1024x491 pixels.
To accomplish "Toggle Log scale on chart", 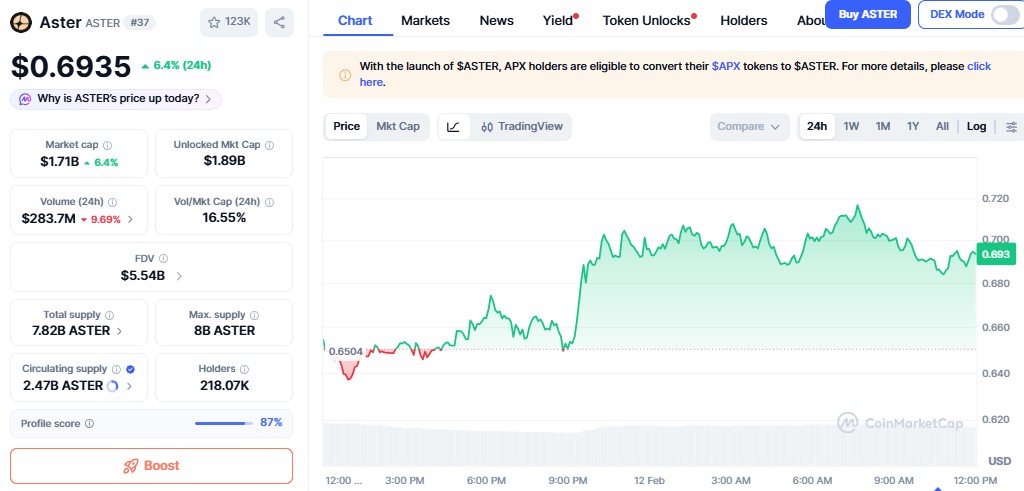I will [976, 127].
